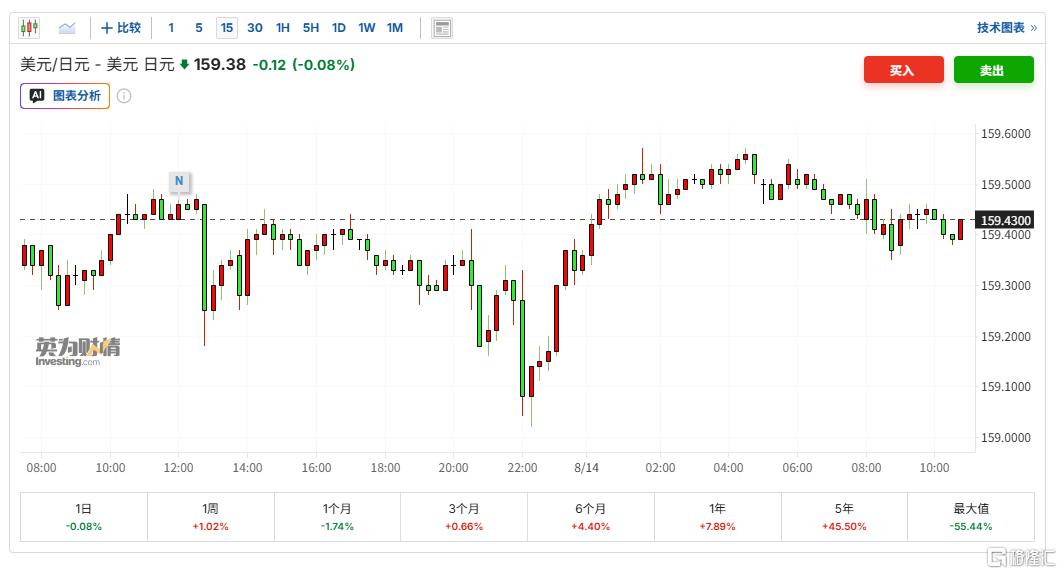Click the AI 图表分析 button
Screen dimensions: 1062x574
(x=65, y=96)
